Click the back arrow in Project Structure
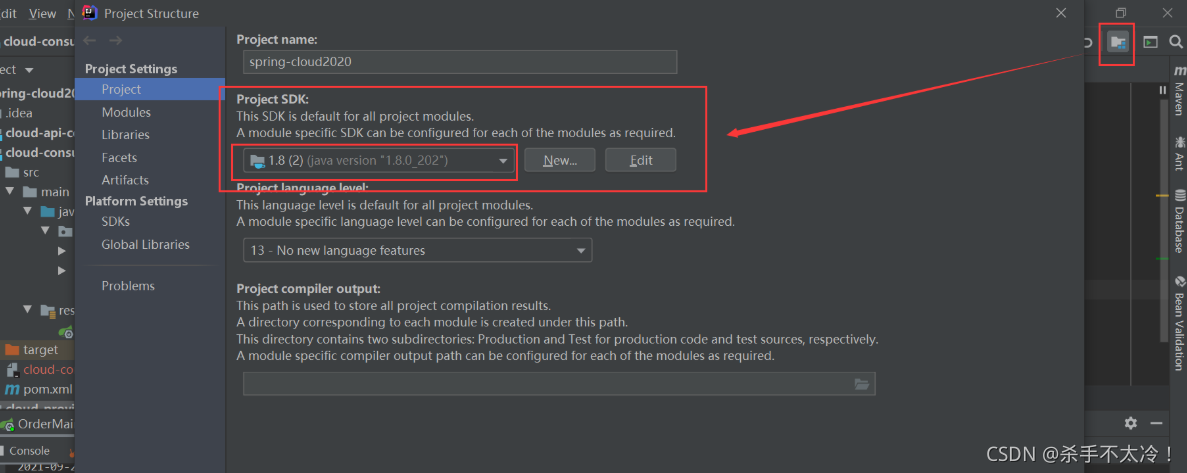The image size is (1187, 473). [x=90, y=40]
